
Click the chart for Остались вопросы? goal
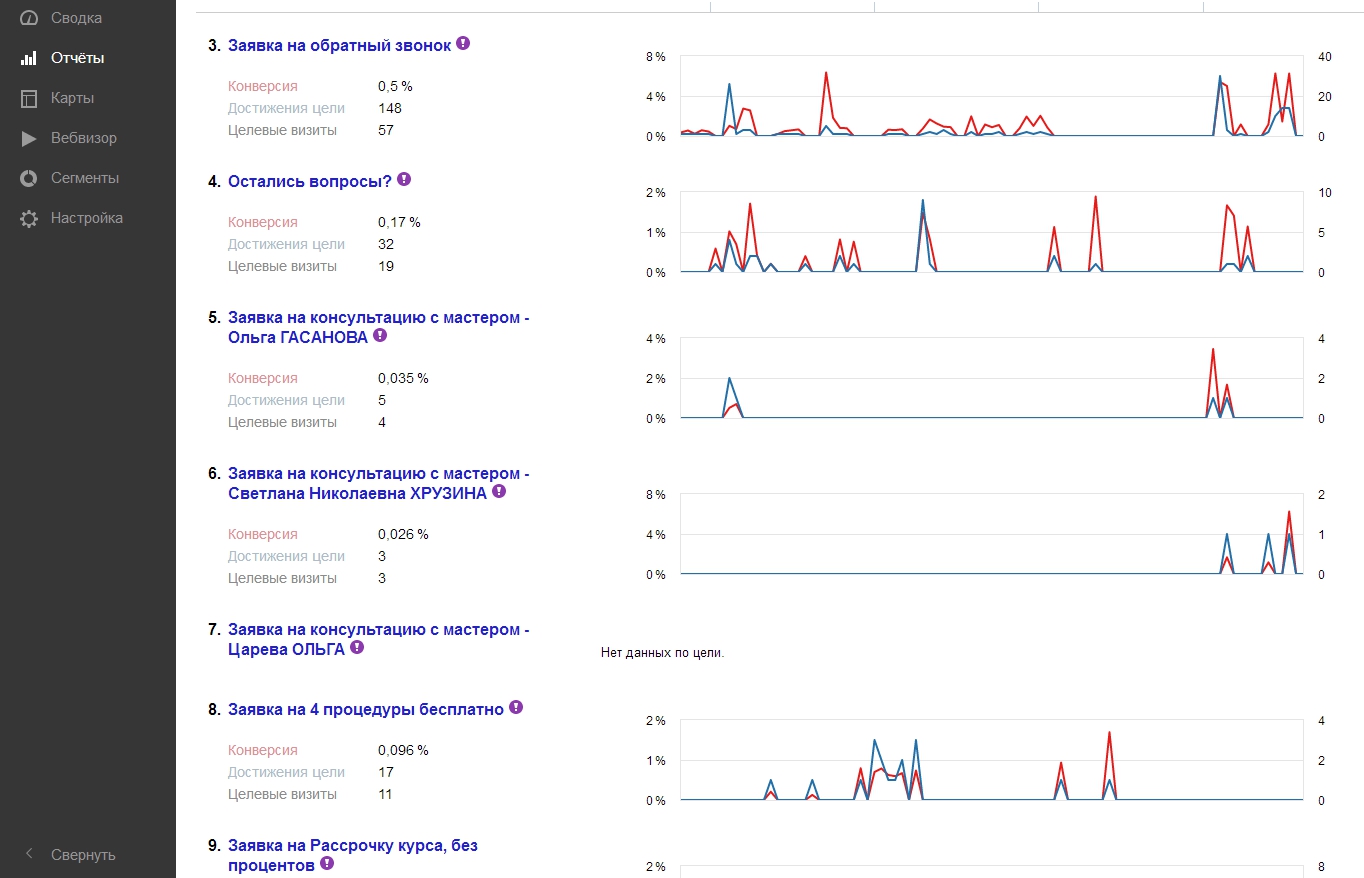(x=990, y=232)
